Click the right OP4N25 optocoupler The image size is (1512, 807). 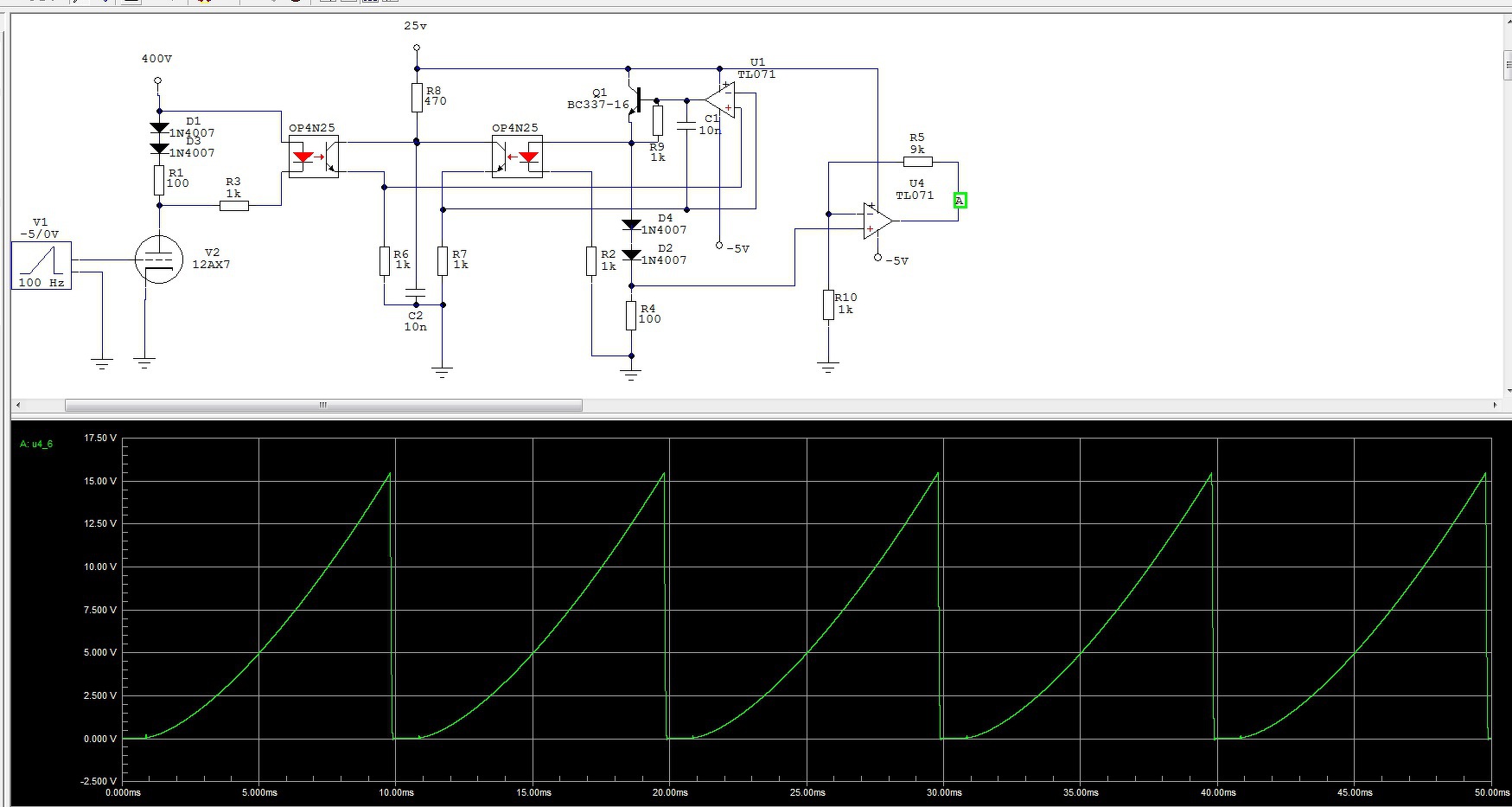(x=517, y=157)
